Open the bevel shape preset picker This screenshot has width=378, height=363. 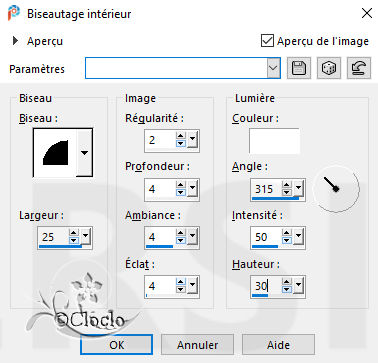click(84, 153)
